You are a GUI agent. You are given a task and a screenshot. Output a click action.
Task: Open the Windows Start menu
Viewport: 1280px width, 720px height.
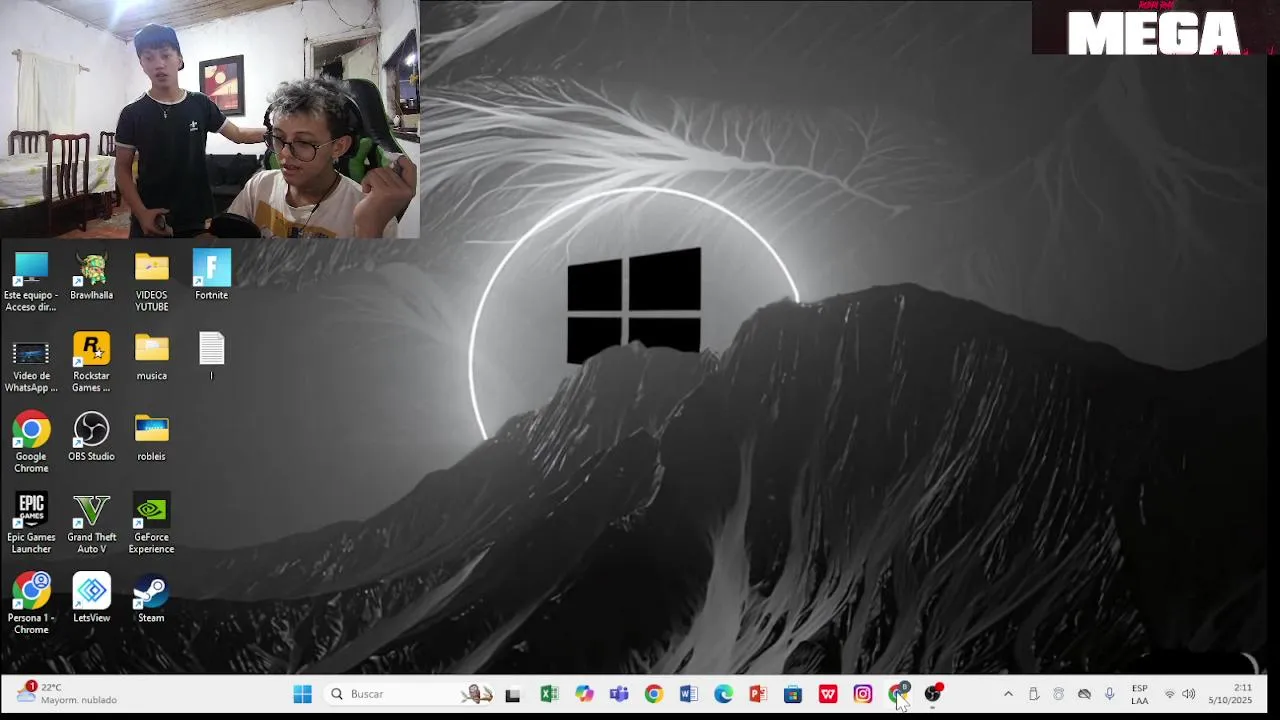coord(302,694)
